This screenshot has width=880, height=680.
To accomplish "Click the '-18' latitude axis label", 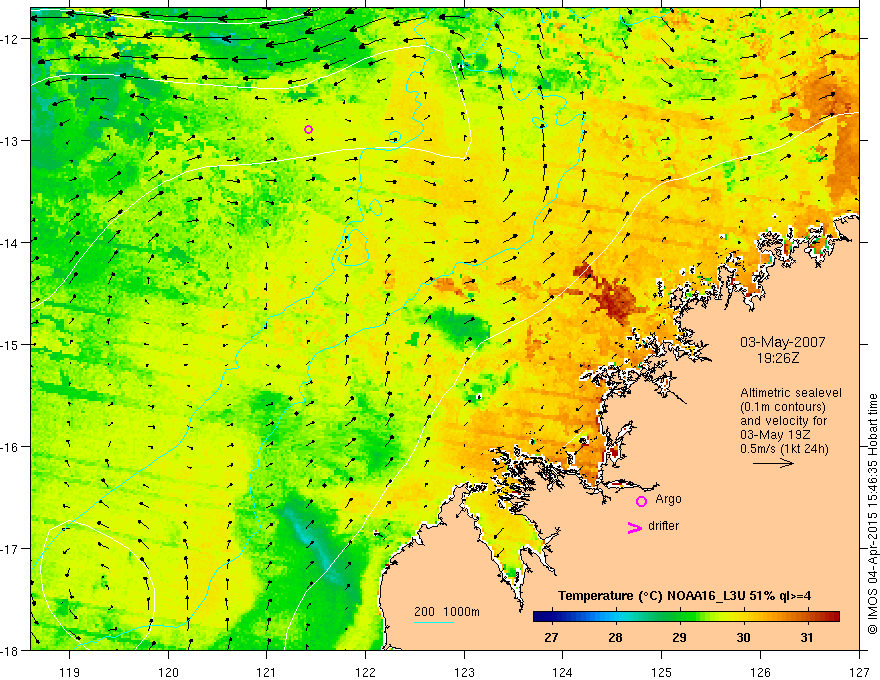I will (11, 650).
